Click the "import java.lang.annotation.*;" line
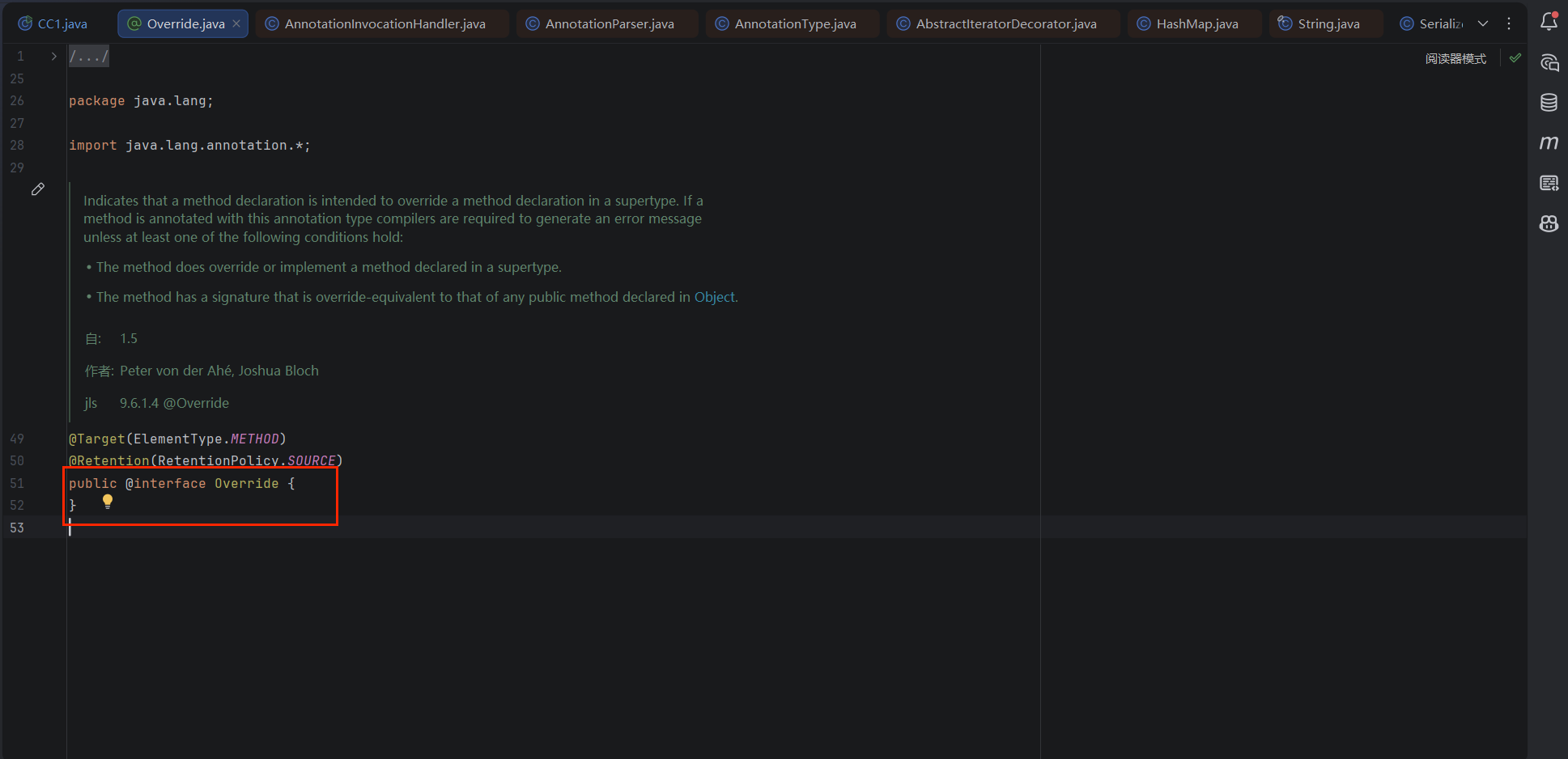The image size is (1568, 759). point(189,146)
